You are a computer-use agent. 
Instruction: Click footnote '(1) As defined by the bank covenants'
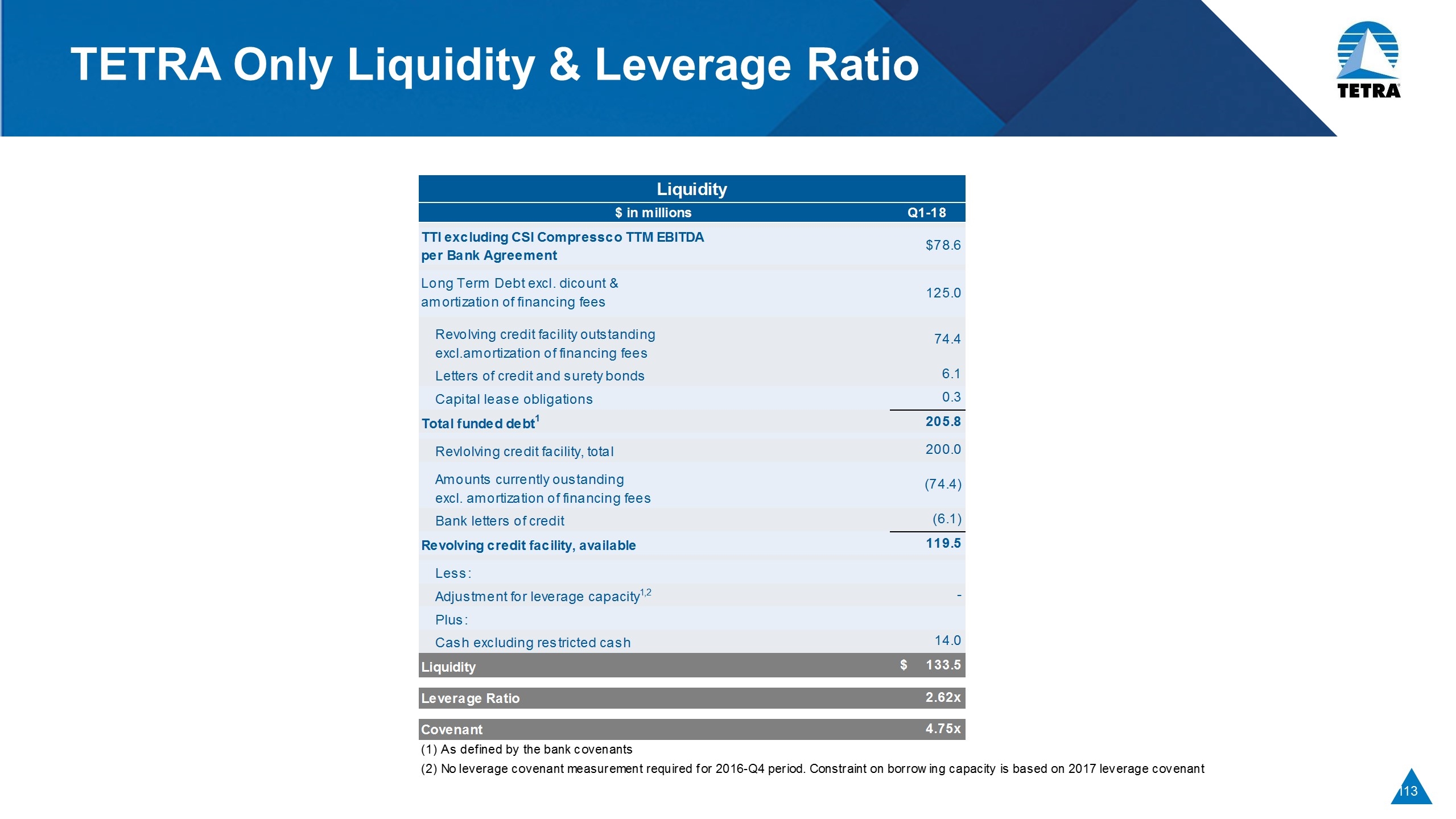(526, 750)
